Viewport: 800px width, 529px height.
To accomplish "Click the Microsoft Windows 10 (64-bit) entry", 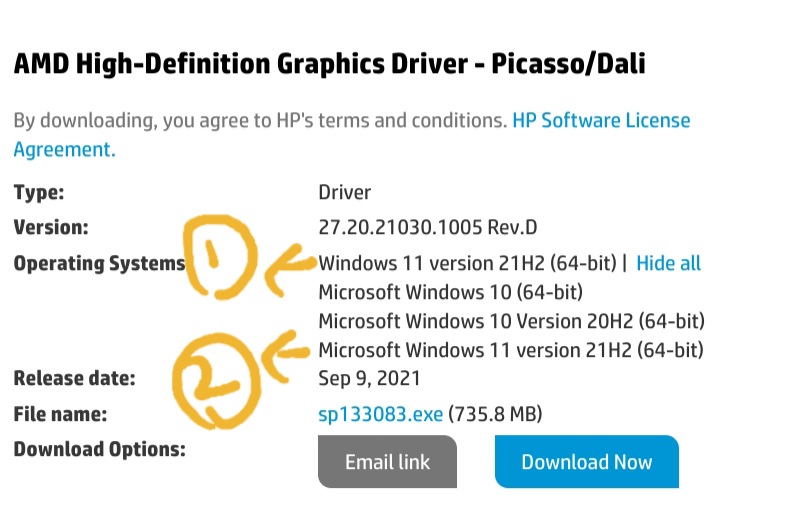I will tap(450, 293).
